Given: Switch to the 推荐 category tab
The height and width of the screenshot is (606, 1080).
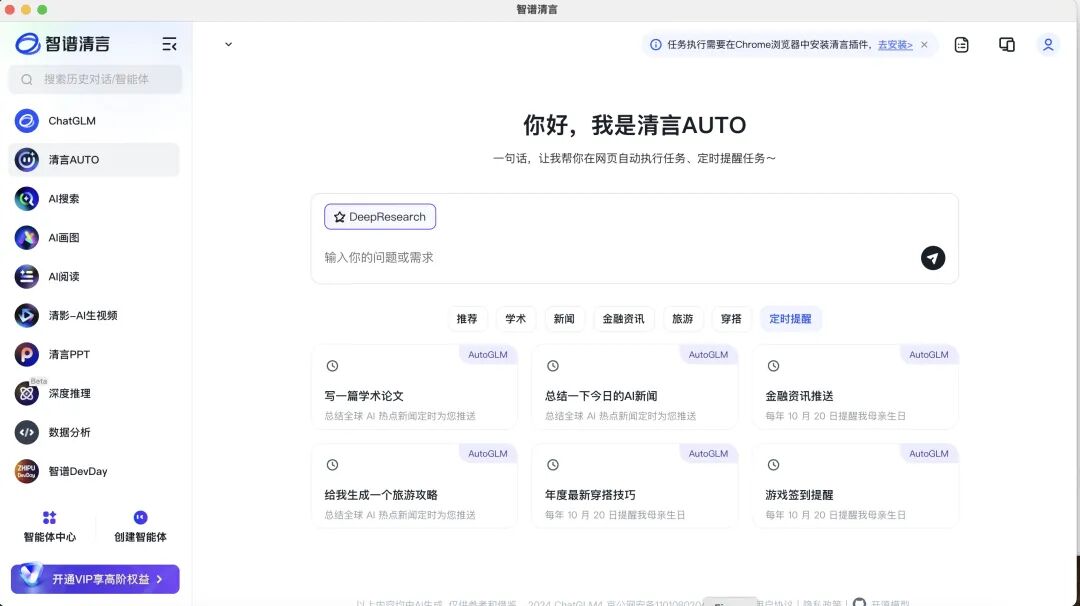Looking at the screenshot, I should coord(467,319).
